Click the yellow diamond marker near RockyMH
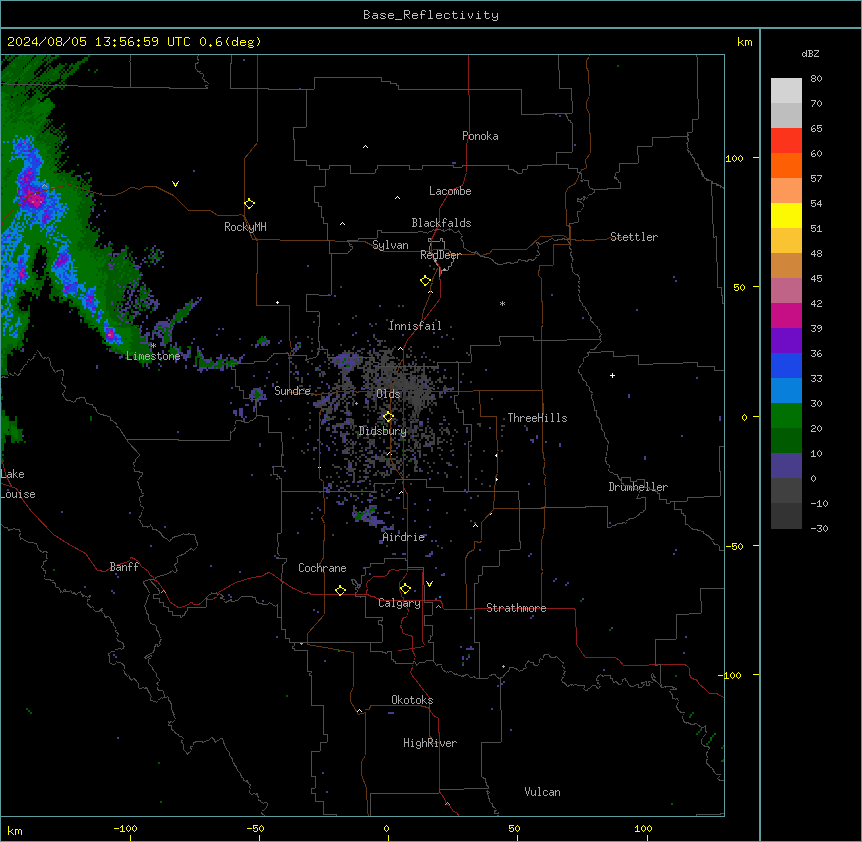This screenshot has width=862, height=842. (249, 204)
